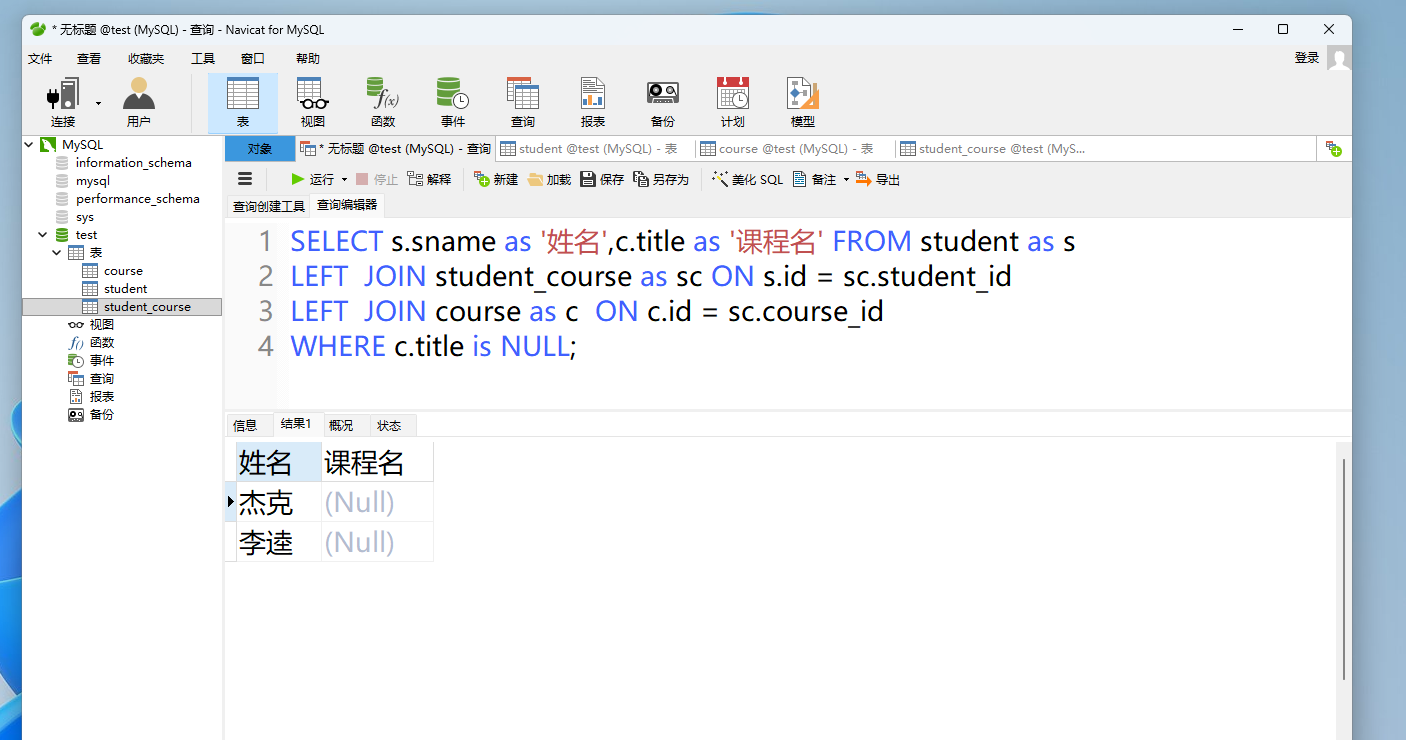Click the 停止 stop button
The height and width of the screenshot is (740, 1406).
(377, 180)
